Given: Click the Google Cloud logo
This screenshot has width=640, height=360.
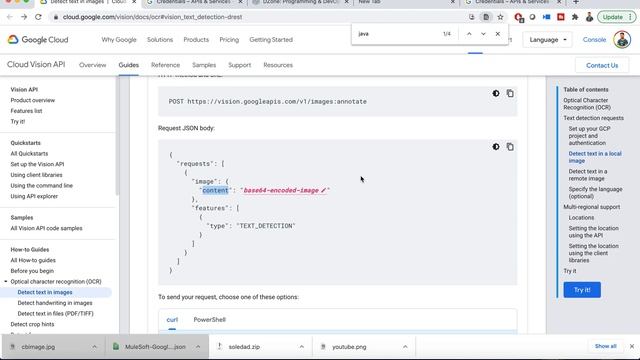Looking at the screenshot, I should [38, 40].
